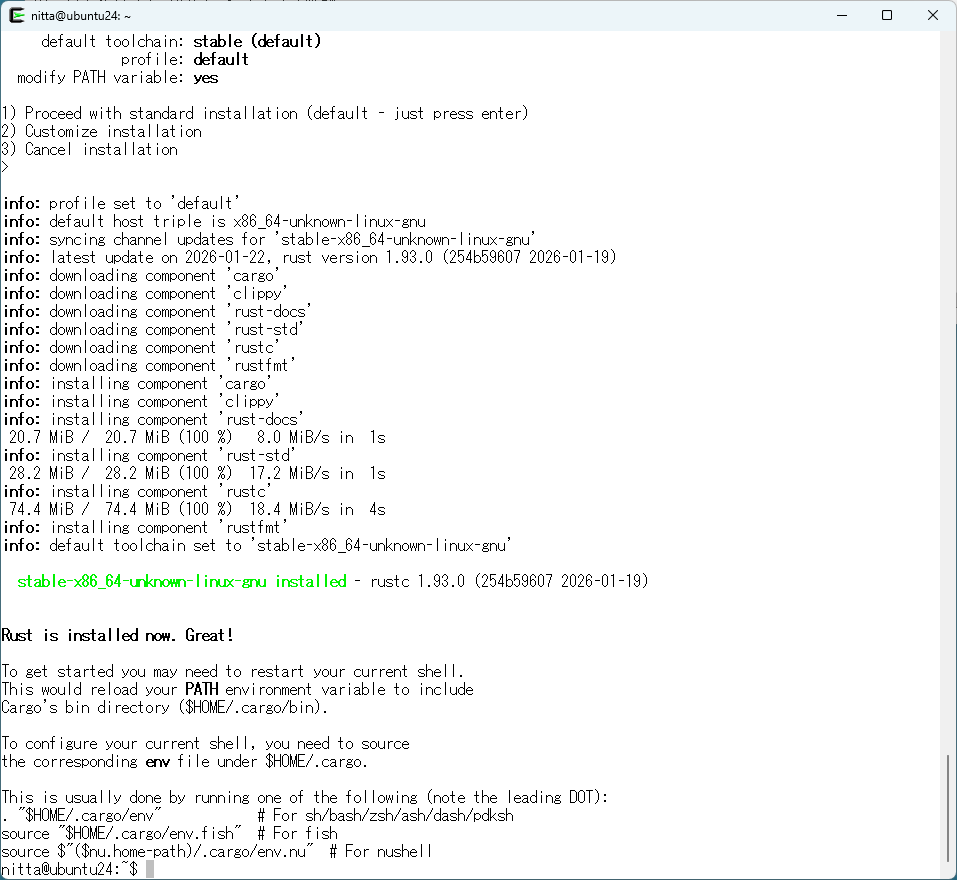Click the '3) Cancel installation' line
957x880 pixels.
click(x=90, y=150)
